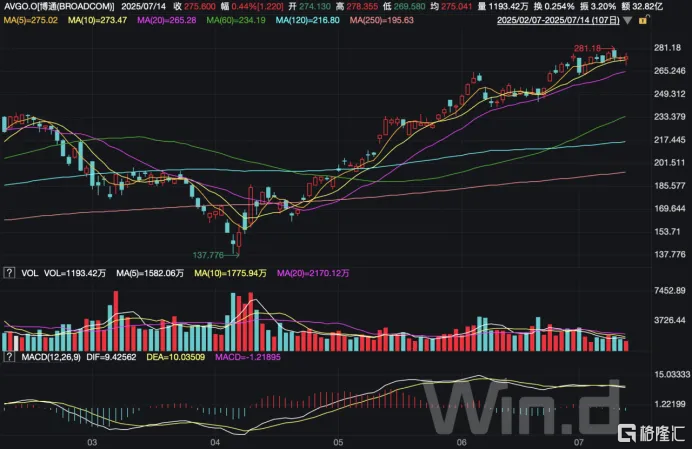Select the DEA=10.03509 value
Image resolution: width=692 pixels, height=450 pixels.
point(176,357)
